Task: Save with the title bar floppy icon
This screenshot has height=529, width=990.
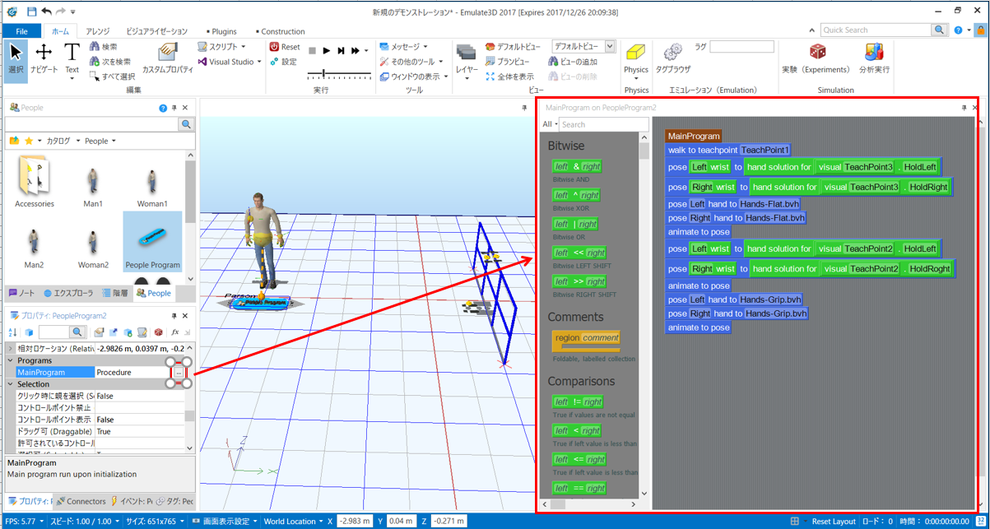Action: [32, 11]
